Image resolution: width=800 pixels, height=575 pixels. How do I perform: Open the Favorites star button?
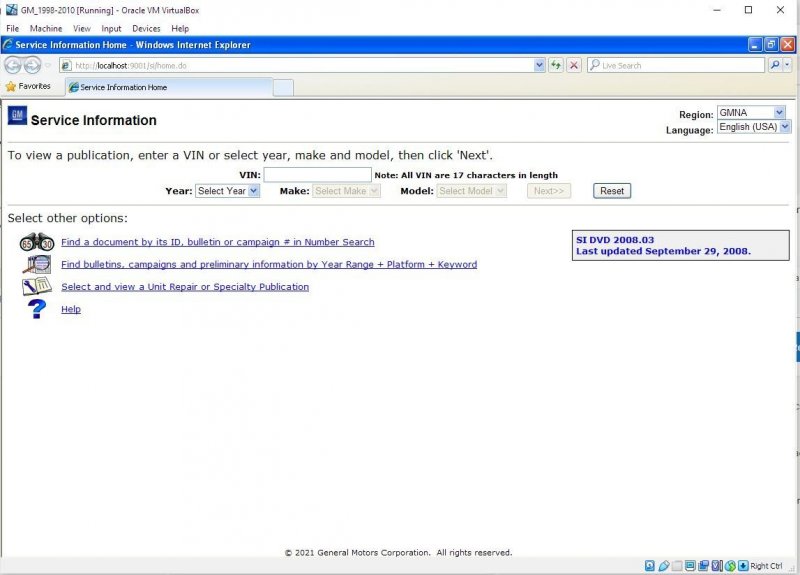coord(29,87)
